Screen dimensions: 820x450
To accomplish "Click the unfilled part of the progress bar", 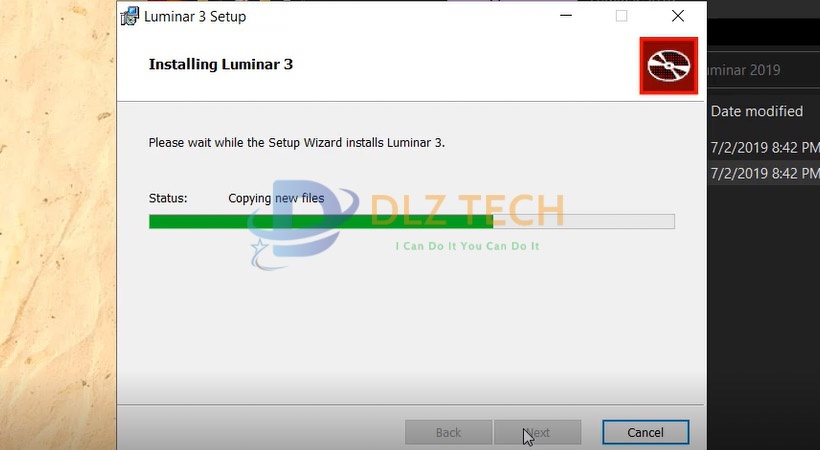I will [x=584, y=221].
